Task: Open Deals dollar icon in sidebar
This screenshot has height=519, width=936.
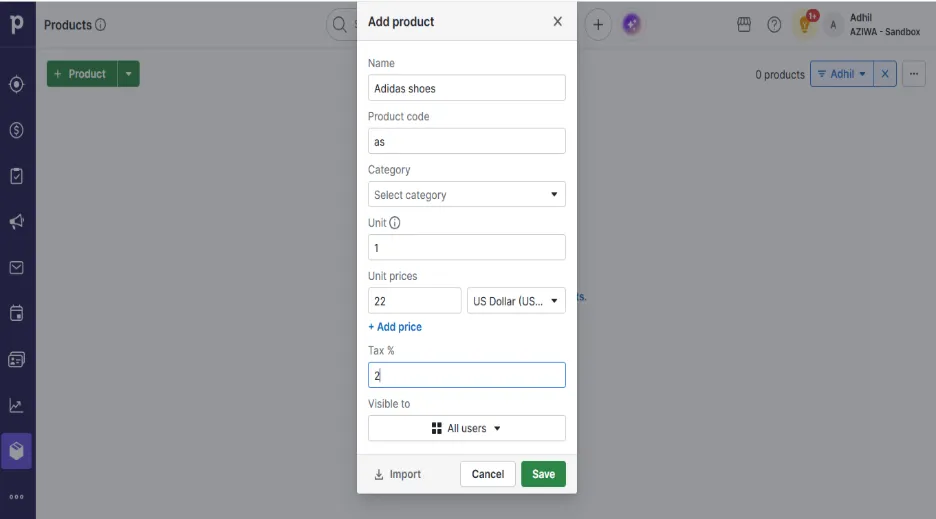Action: coord(17,130)
